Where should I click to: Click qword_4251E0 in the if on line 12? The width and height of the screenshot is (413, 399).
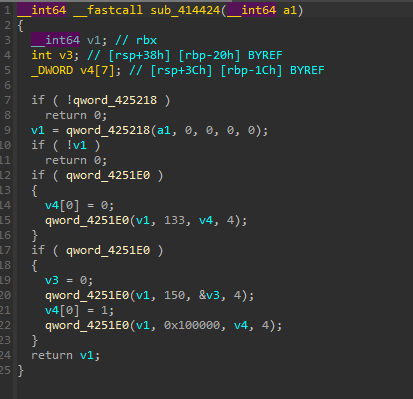pos(108,175)
